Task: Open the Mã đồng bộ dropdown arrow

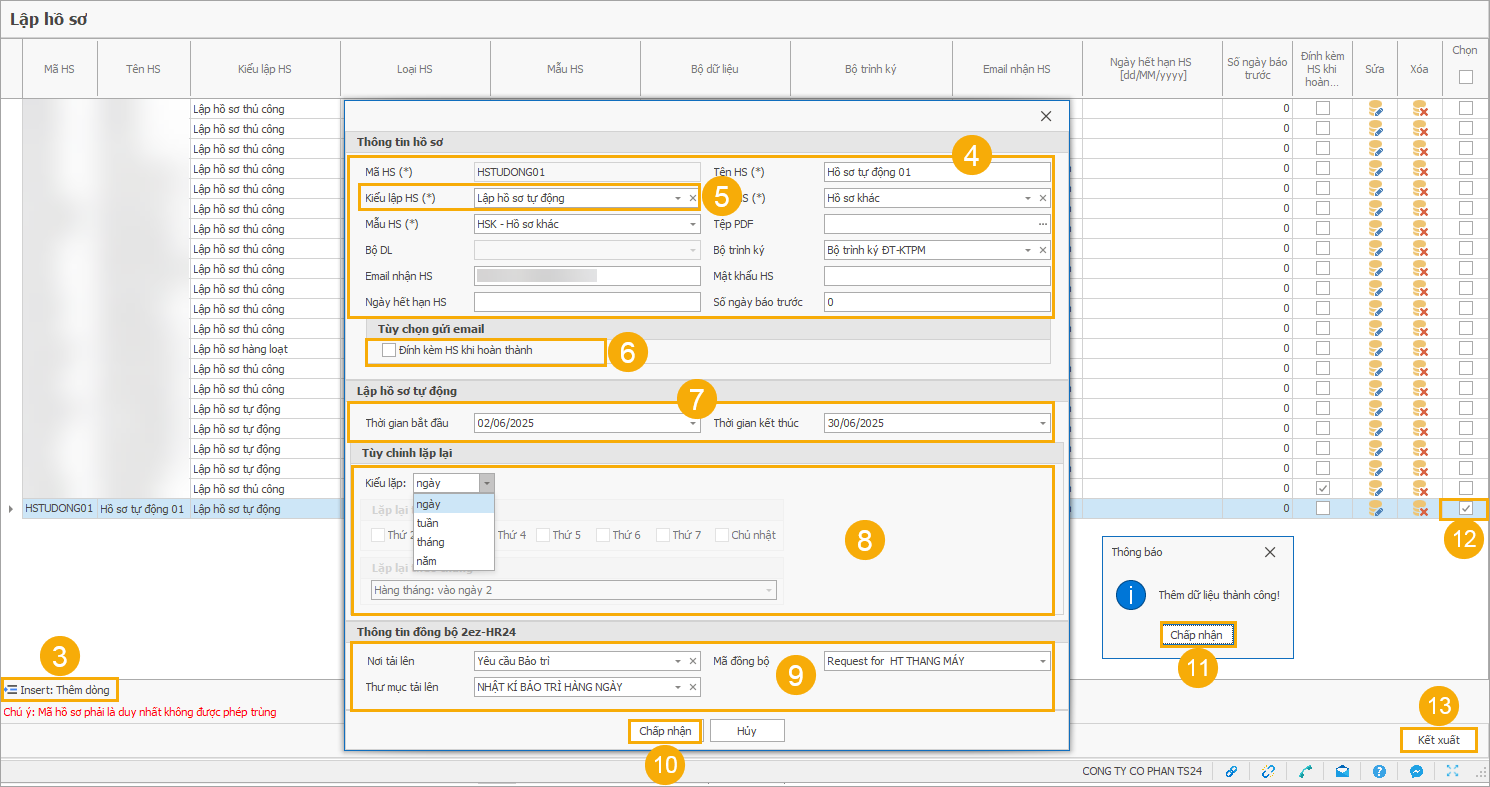Action: tap(1042, 661)
